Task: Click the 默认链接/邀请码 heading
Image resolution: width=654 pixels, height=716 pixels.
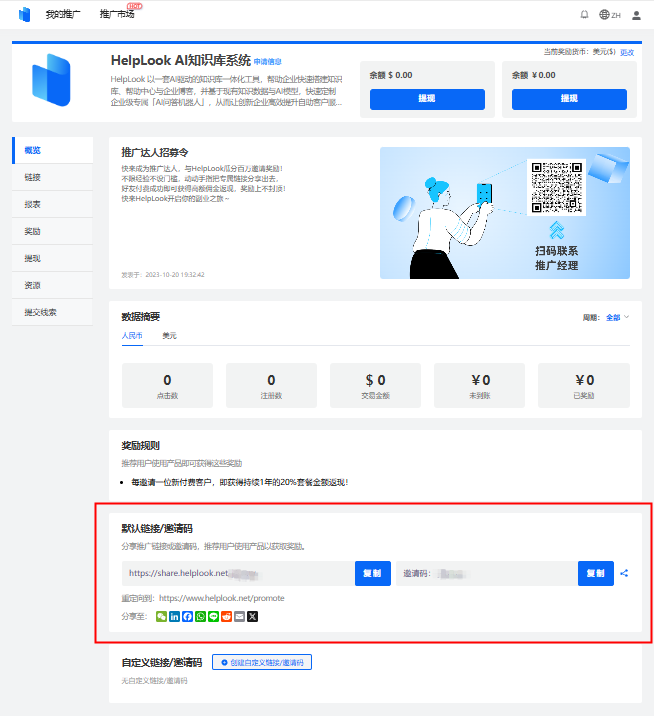Action: [157, 529]
